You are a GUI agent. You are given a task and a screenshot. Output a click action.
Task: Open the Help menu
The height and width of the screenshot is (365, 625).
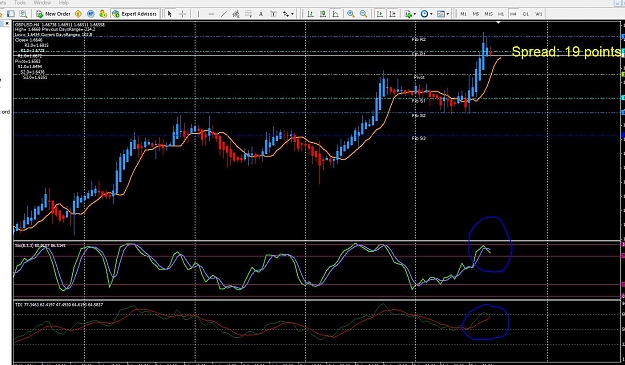tap(64, 3)
